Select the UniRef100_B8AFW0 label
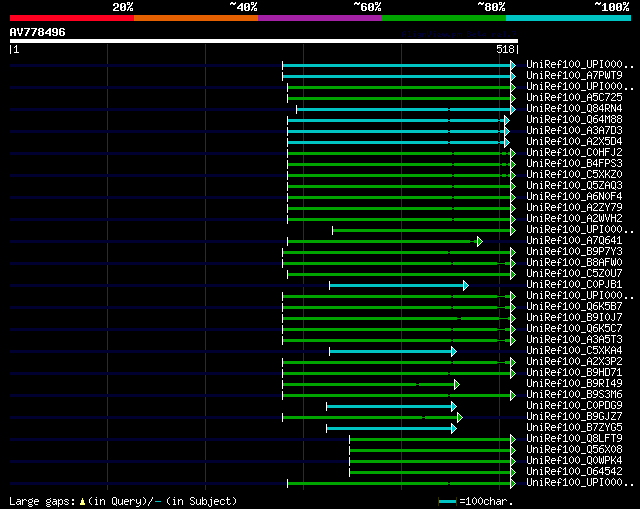 pyautogui.click(x=574, y=263)
